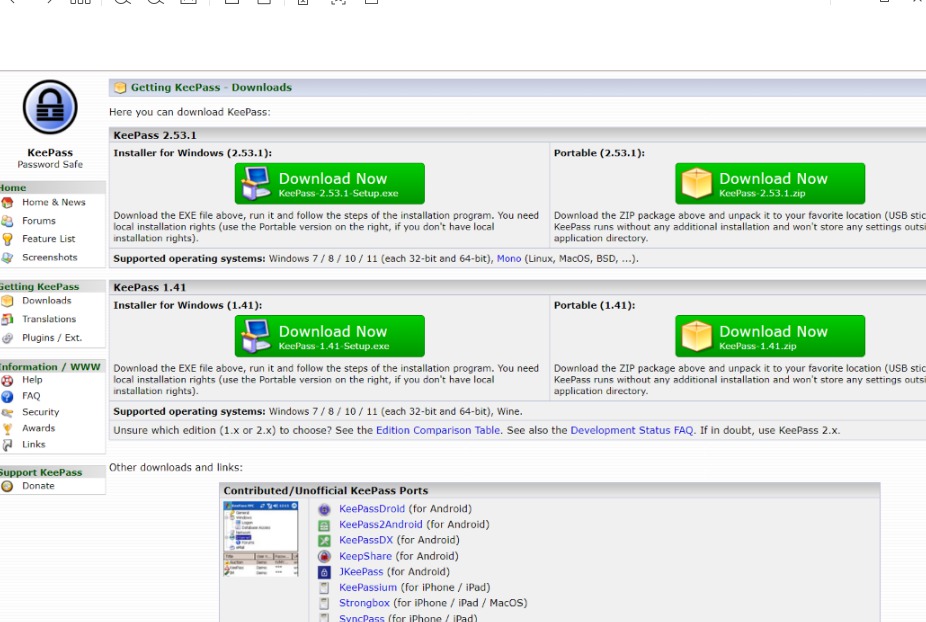Click the Translations icon in sidebar

7,319
